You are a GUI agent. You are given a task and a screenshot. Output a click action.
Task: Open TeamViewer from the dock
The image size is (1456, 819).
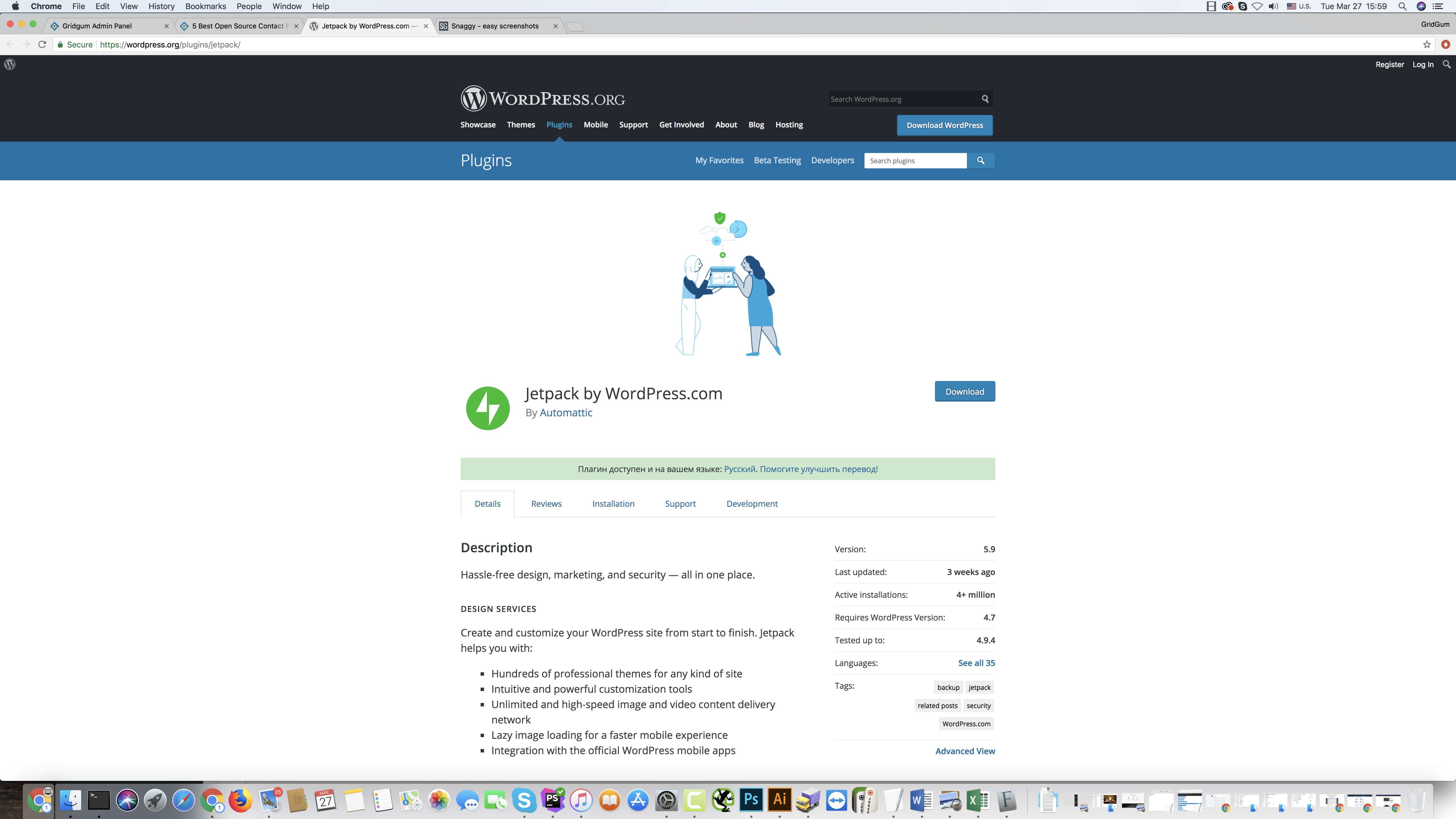(836, 800)
